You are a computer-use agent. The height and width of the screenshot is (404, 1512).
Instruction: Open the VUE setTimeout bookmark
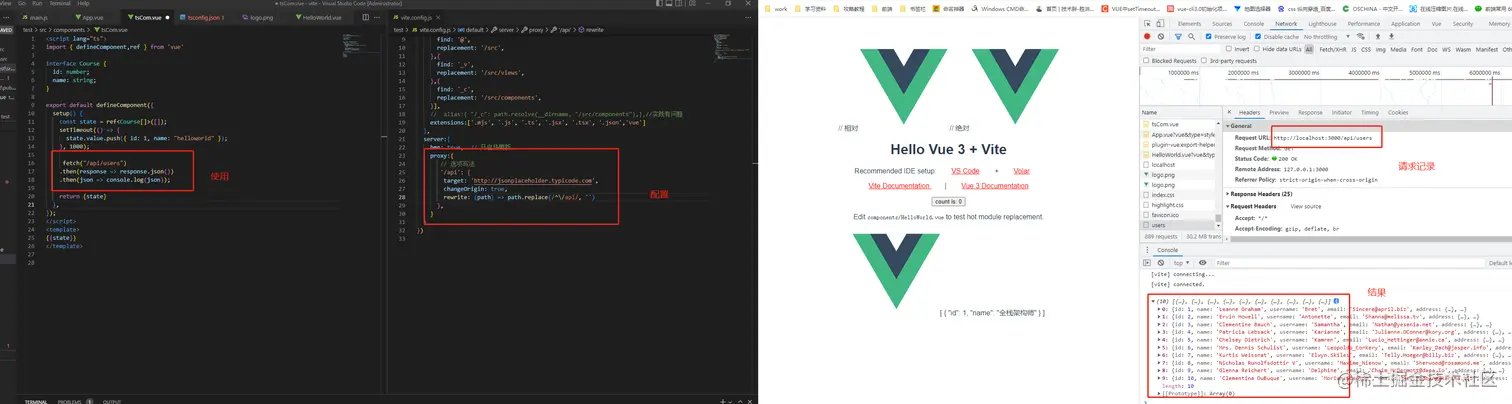[x=1128, y=9]
